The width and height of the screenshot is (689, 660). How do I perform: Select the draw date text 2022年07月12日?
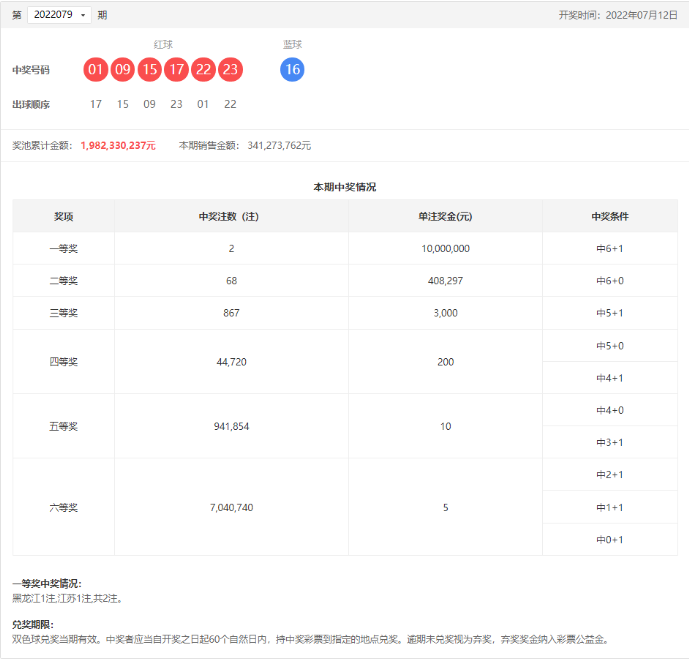coord(642,15)
